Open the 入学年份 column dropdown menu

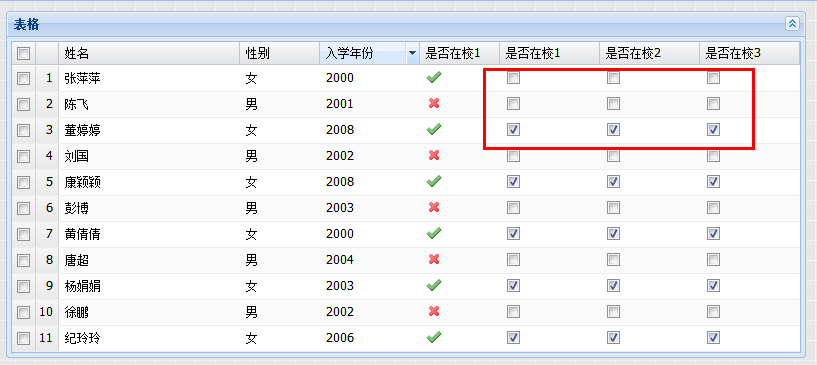[x=413, y=53]
